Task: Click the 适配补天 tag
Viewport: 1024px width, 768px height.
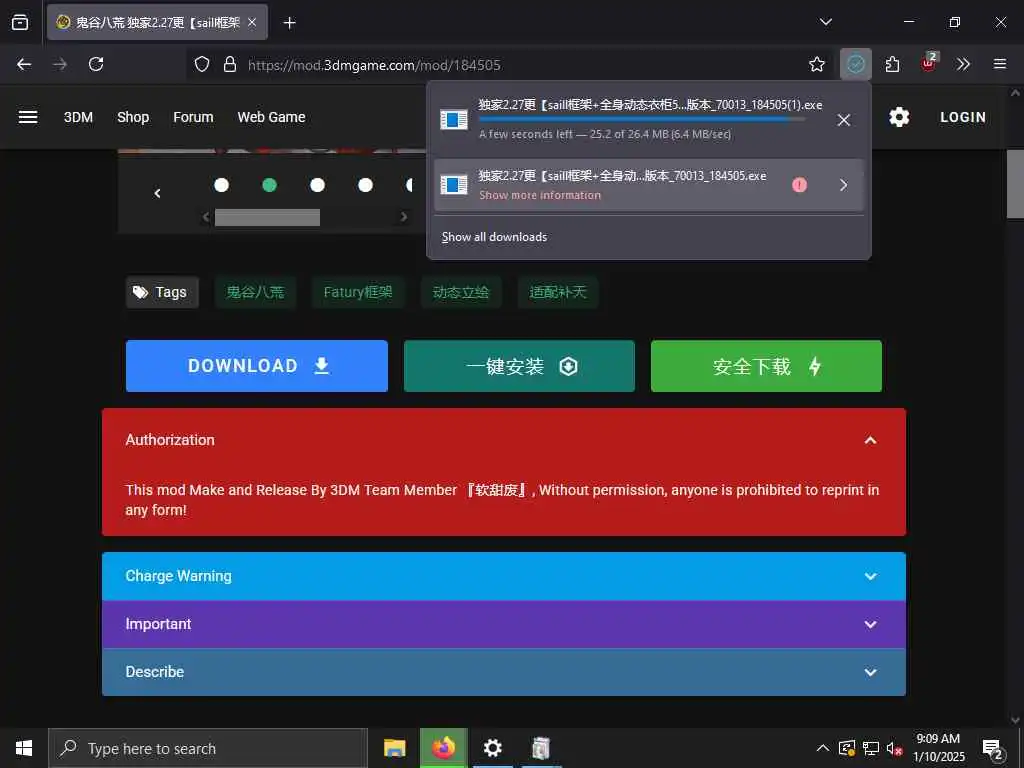Action: click(558, 292)
